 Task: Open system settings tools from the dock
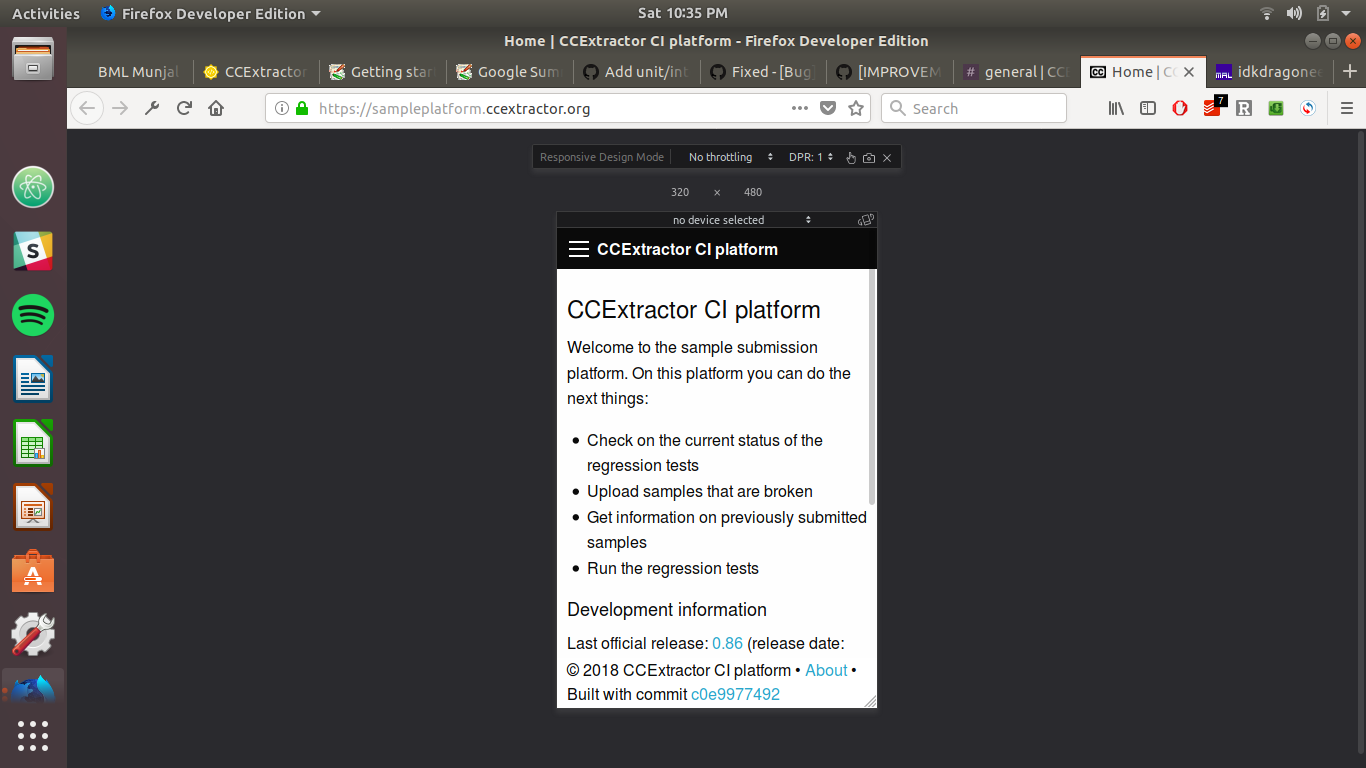coord(33,634)
